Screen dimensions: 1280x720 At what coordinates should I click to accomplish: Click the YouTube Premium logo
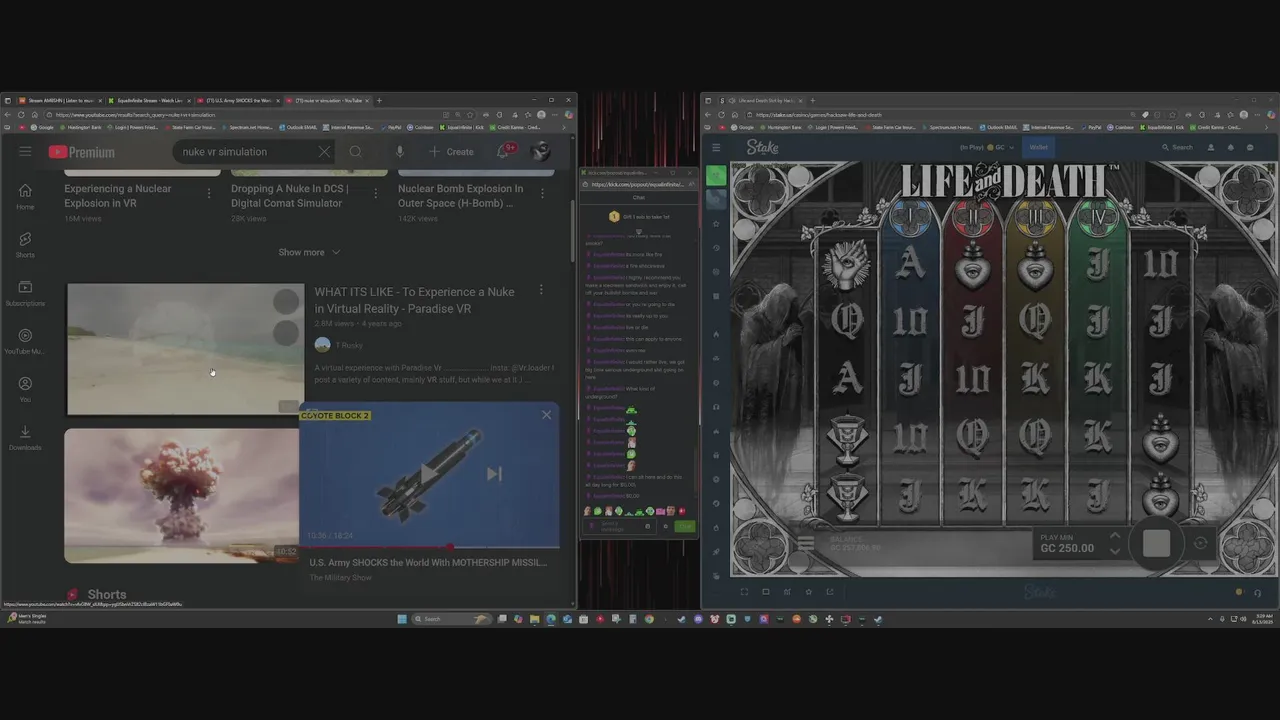(81, 152)
